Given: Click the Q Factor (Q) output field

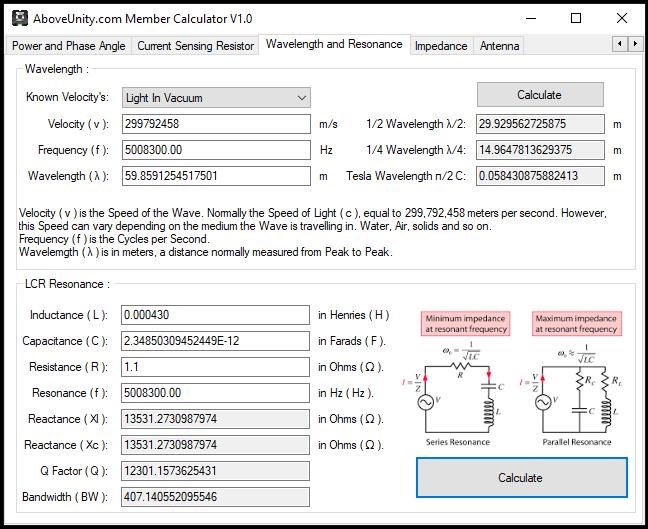Looking at the screenshot, I should [215, 471].
